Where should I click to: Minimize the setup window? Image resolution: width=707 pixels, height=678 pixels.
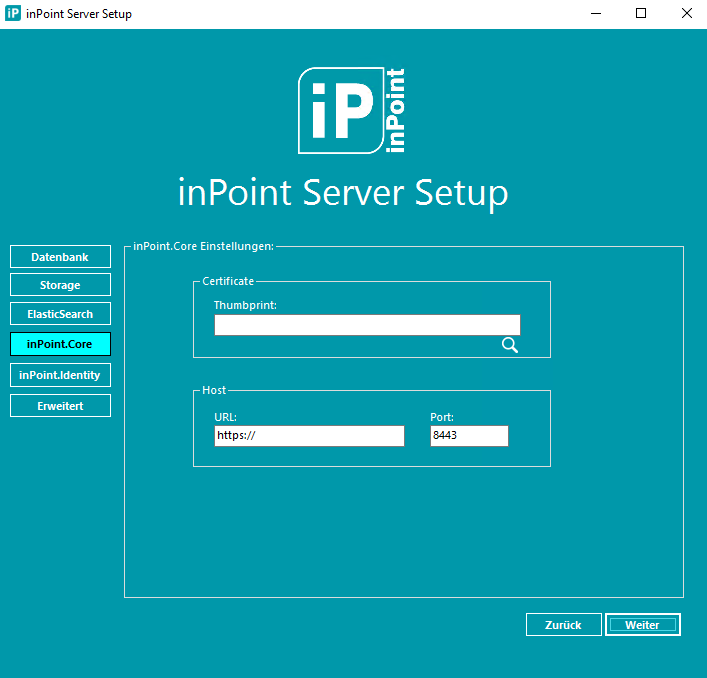coord(596,14)
